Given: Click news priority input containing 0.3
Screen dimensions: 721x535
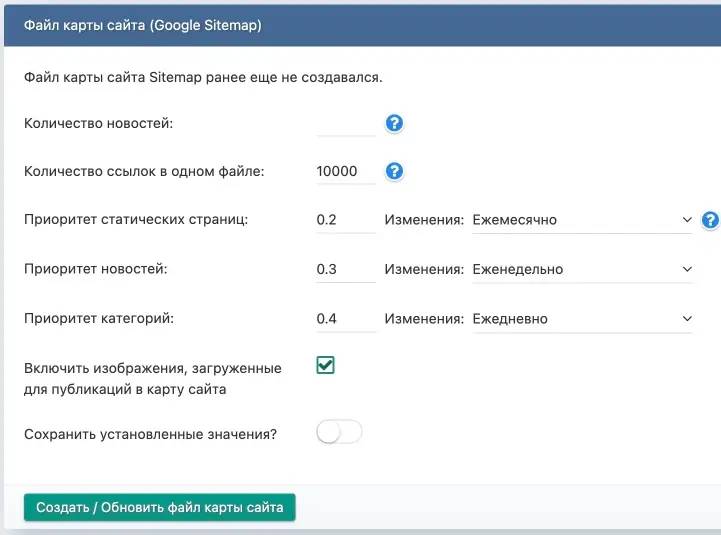Looking at the screenshot, I should click(345, 269).
